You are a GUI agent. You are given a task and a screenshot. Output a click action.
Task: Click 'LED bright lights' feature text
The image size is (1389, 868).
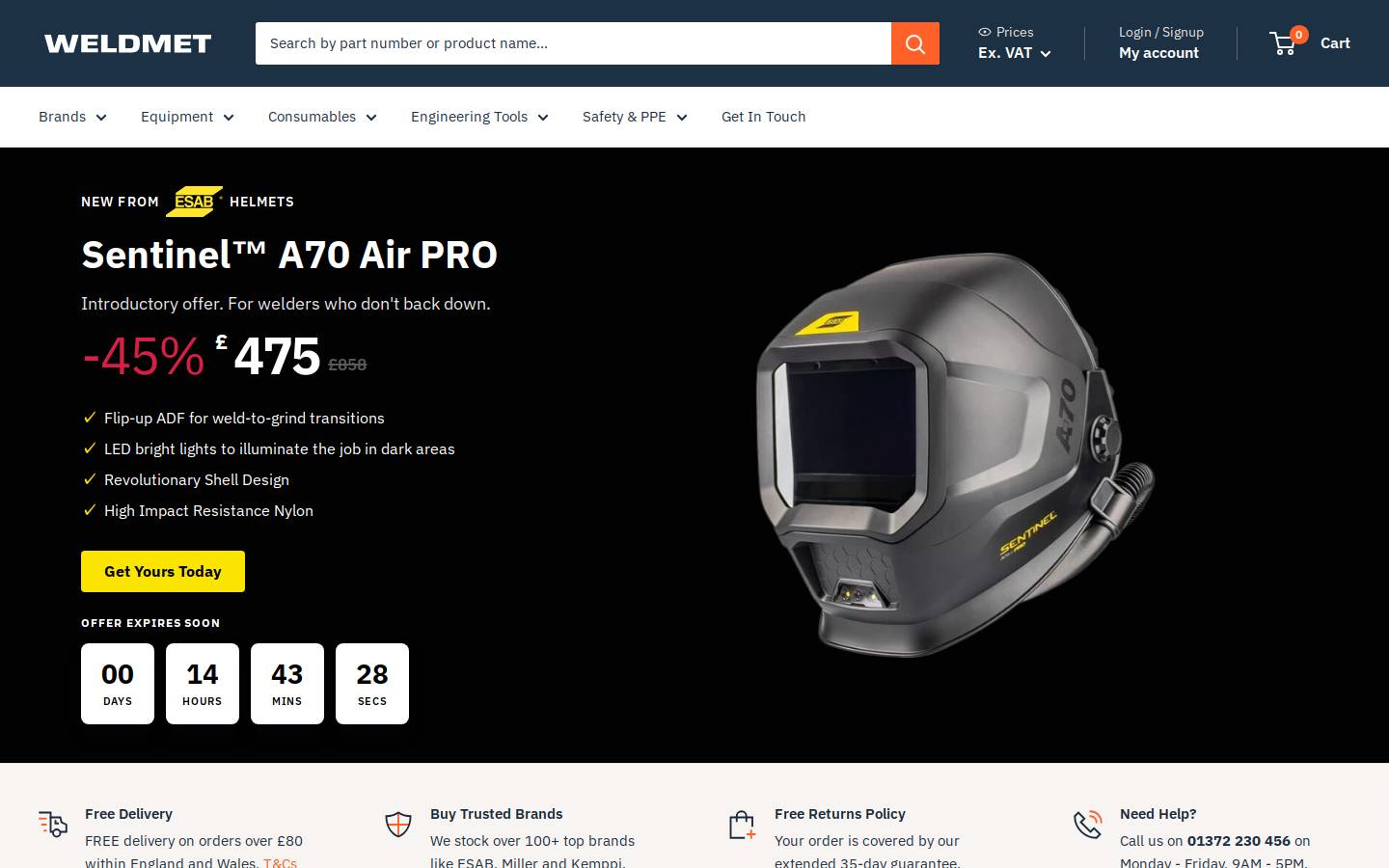(279, 448)
